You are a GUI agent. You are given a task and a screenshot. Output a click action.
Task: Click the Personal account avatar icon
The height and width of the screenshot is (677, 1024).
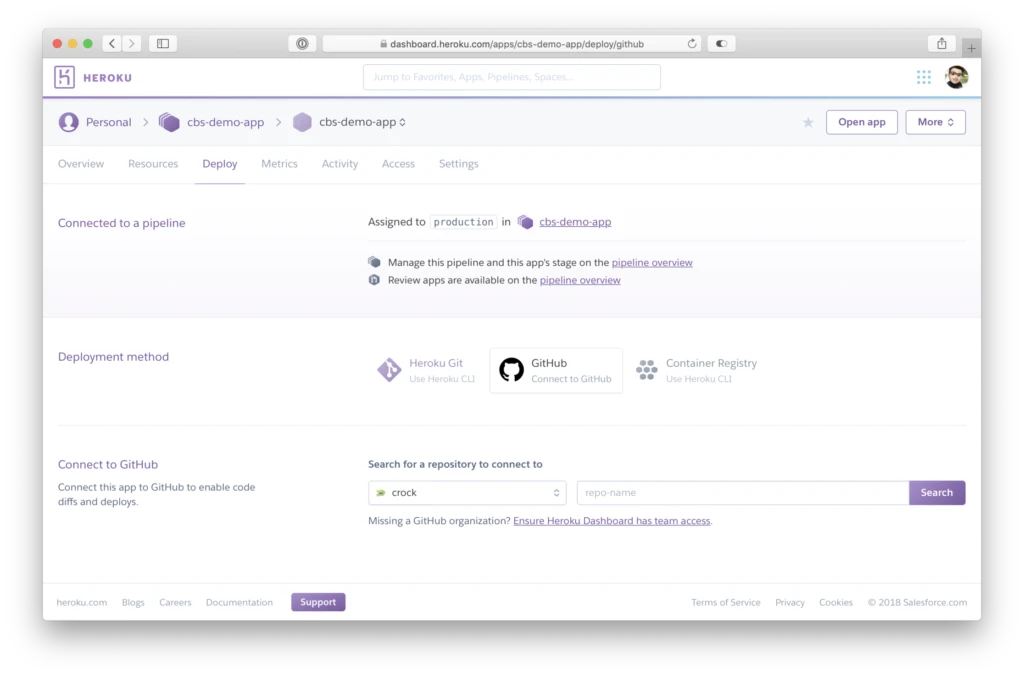[68, 122]
